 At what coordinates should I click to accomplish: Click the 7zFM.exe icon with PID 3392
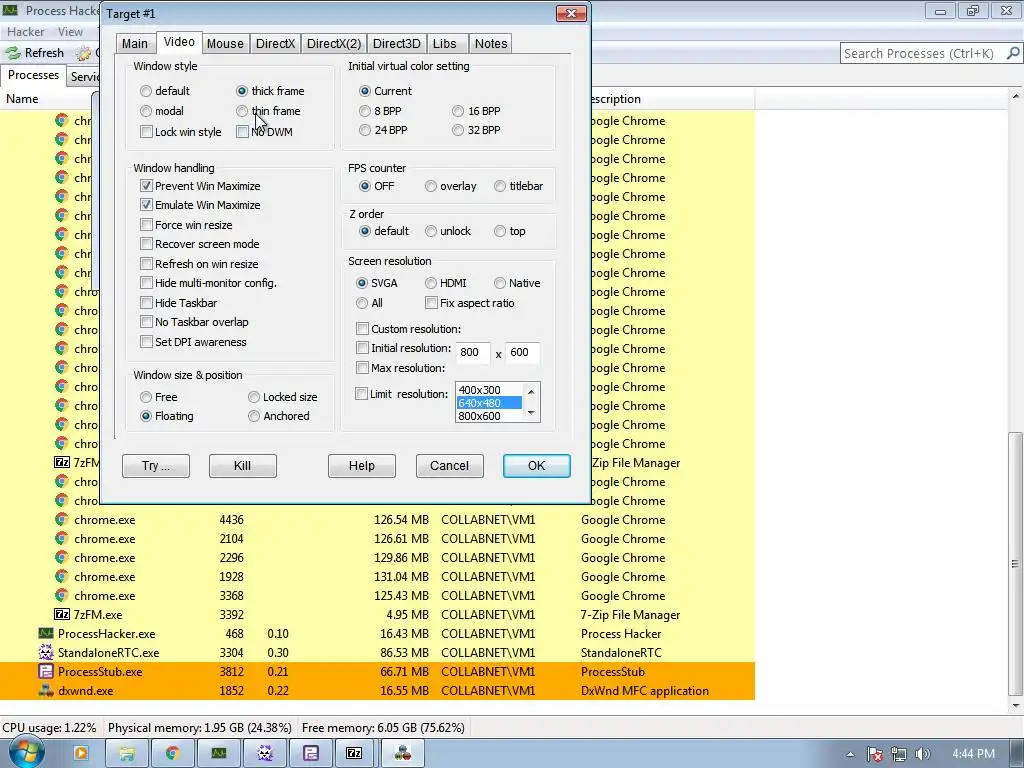[62, 615]
